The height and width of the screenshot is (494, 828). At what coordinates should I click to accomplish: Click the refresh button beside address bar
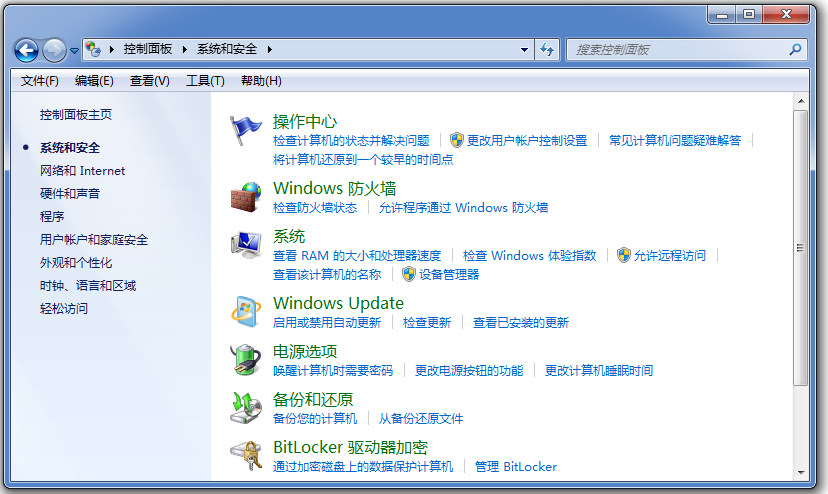547,50
